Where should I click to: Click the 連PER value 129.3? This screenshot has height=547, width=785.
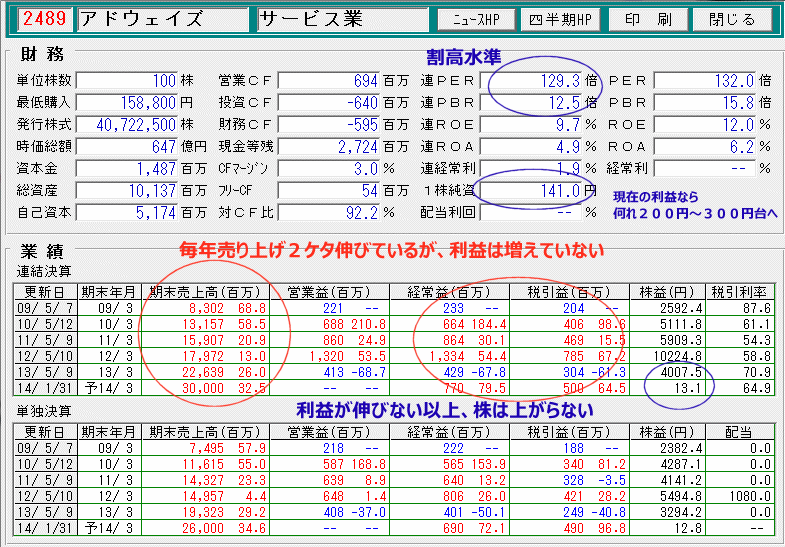[531, 81]
